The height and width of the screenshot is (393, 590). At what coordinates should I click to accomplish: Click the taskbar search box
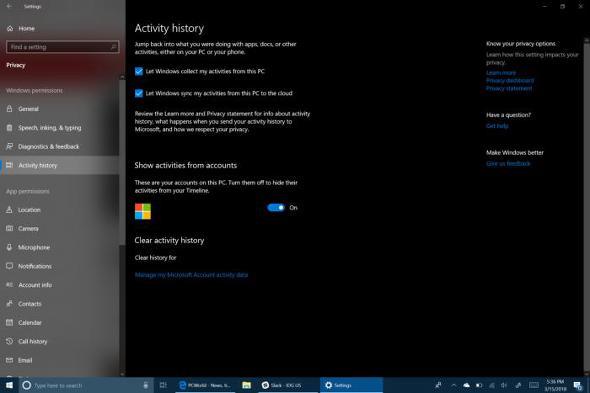(86, 385)
